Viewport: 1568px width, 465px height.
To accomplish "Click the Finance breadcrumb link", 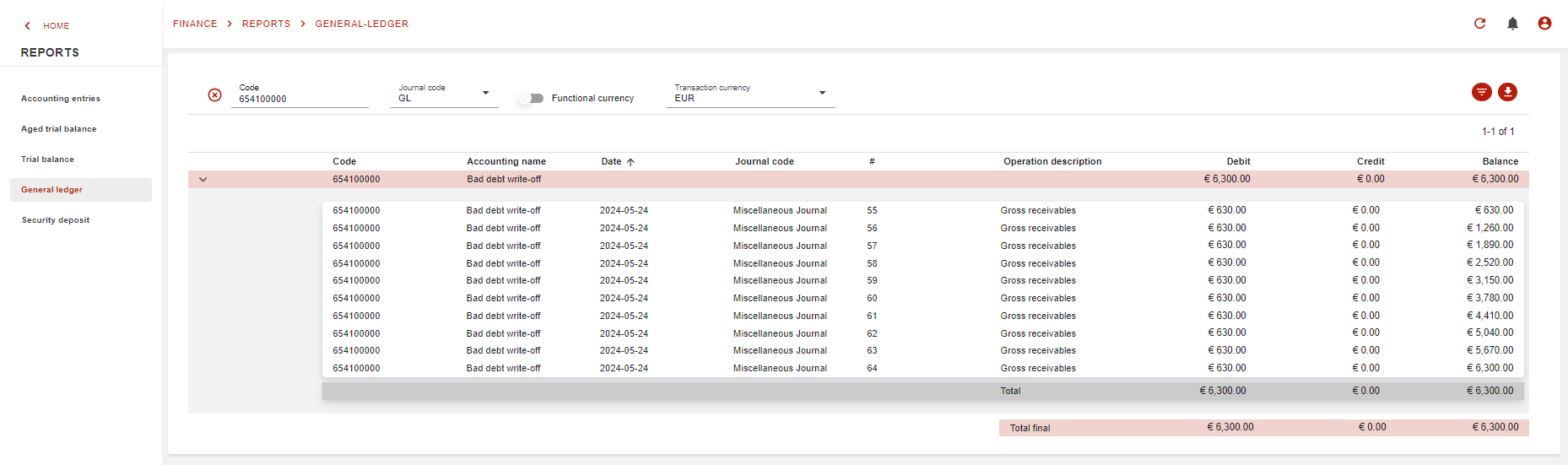I will (x=195, y=24).
